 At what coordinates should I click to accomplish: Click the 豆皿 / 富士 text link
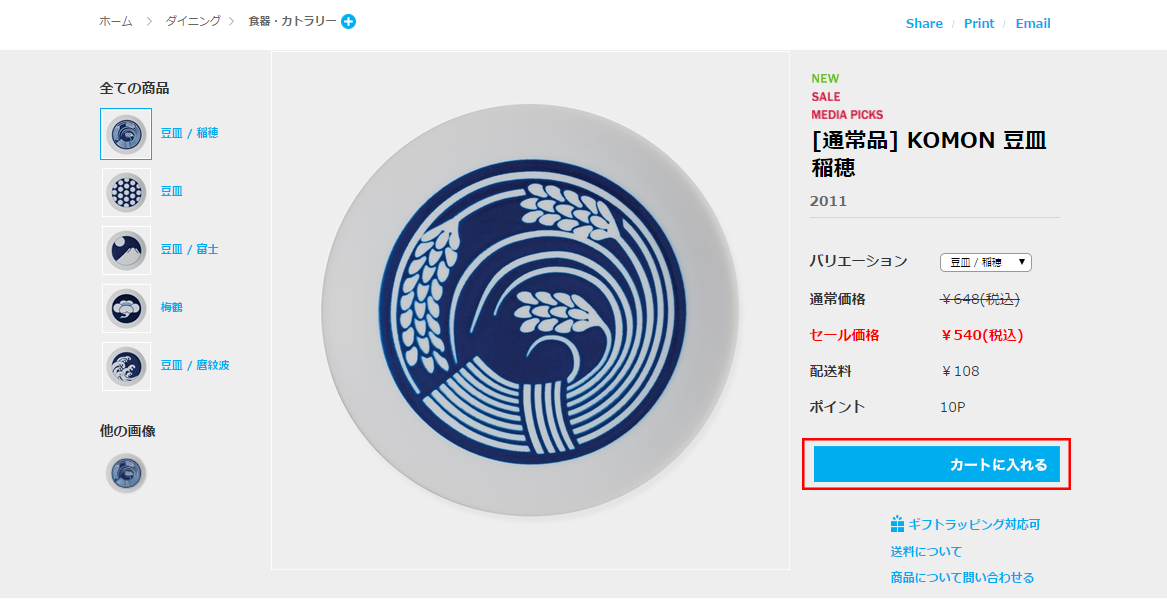point(189,249)
